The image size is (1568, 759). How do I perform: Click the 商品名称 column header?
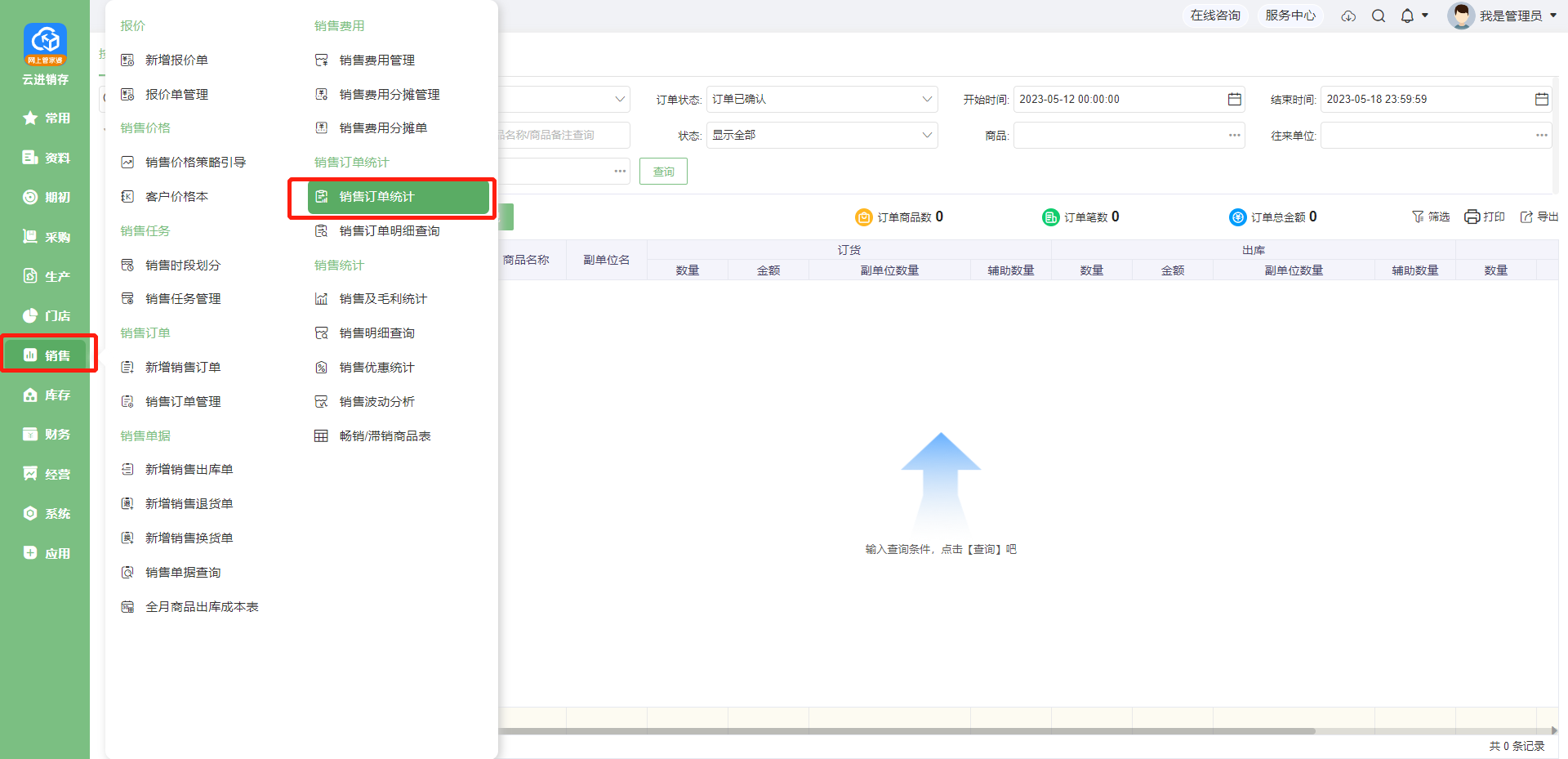[x=526, y=260]
